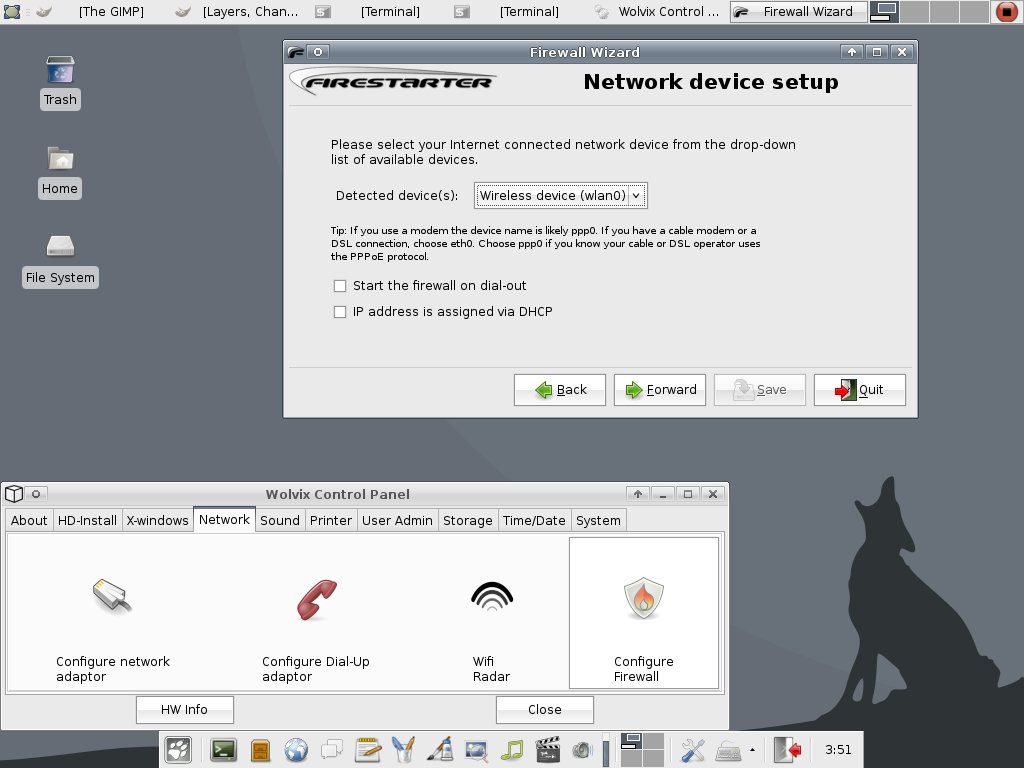Open Home folder desktop icon
This screenshot has width=1024, height=768.
[60, 158]
